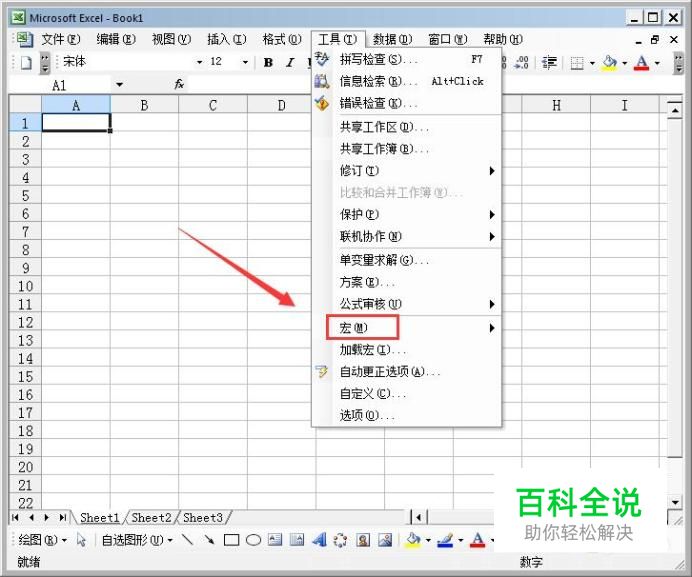692x577 pixels.
Task: Click the Insert Clip Art icon
Action: point(363,540)
